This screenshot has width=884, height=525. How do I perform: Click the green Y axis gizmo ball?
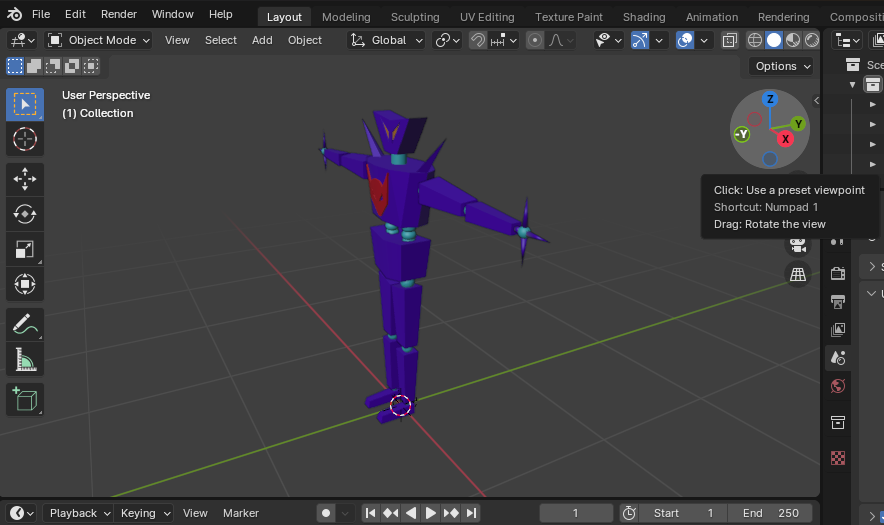tap(798, 124)
